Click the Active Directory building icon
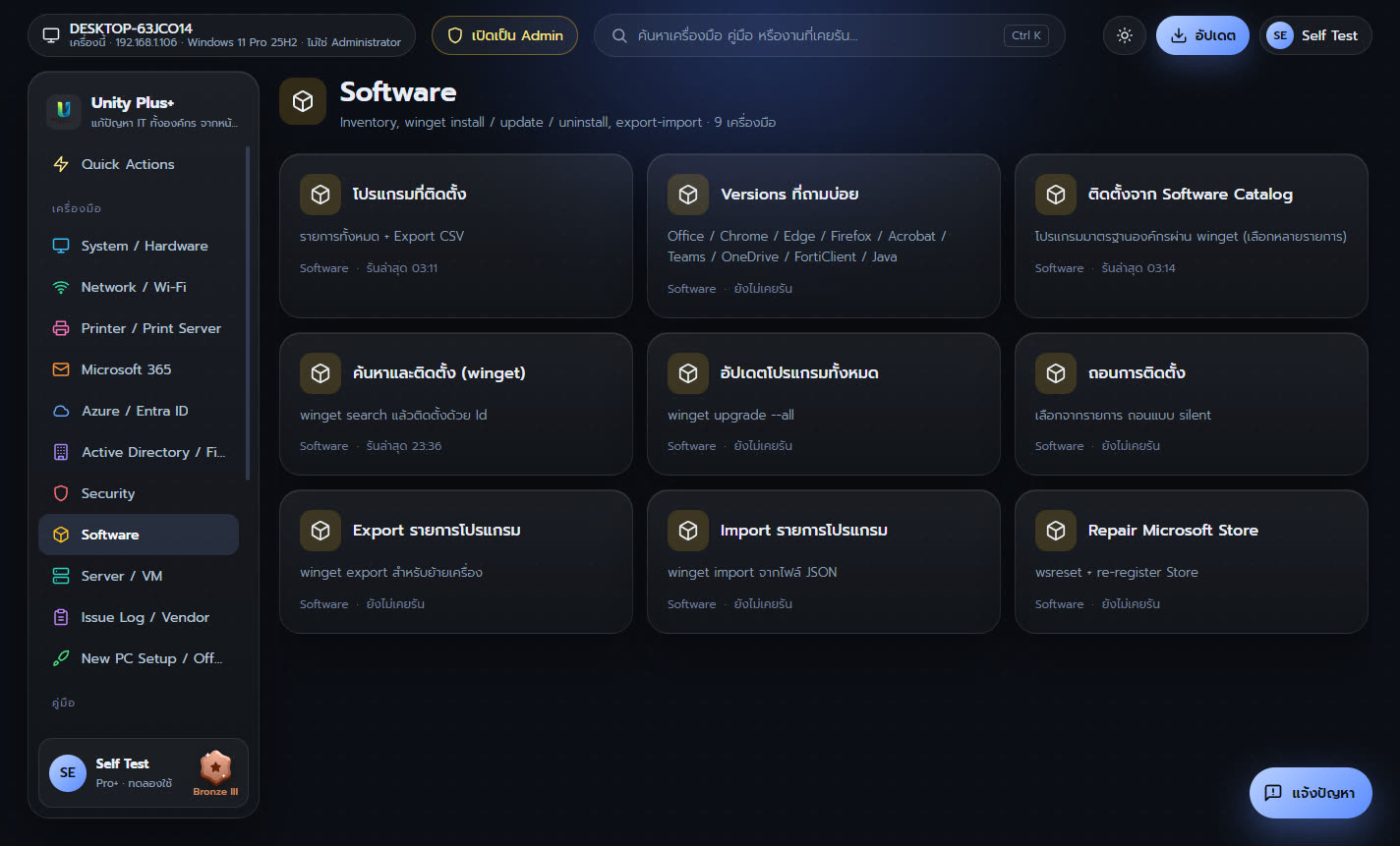Image resolution: width=1400 pixels, height=846 pixels. tap(61, 452)
